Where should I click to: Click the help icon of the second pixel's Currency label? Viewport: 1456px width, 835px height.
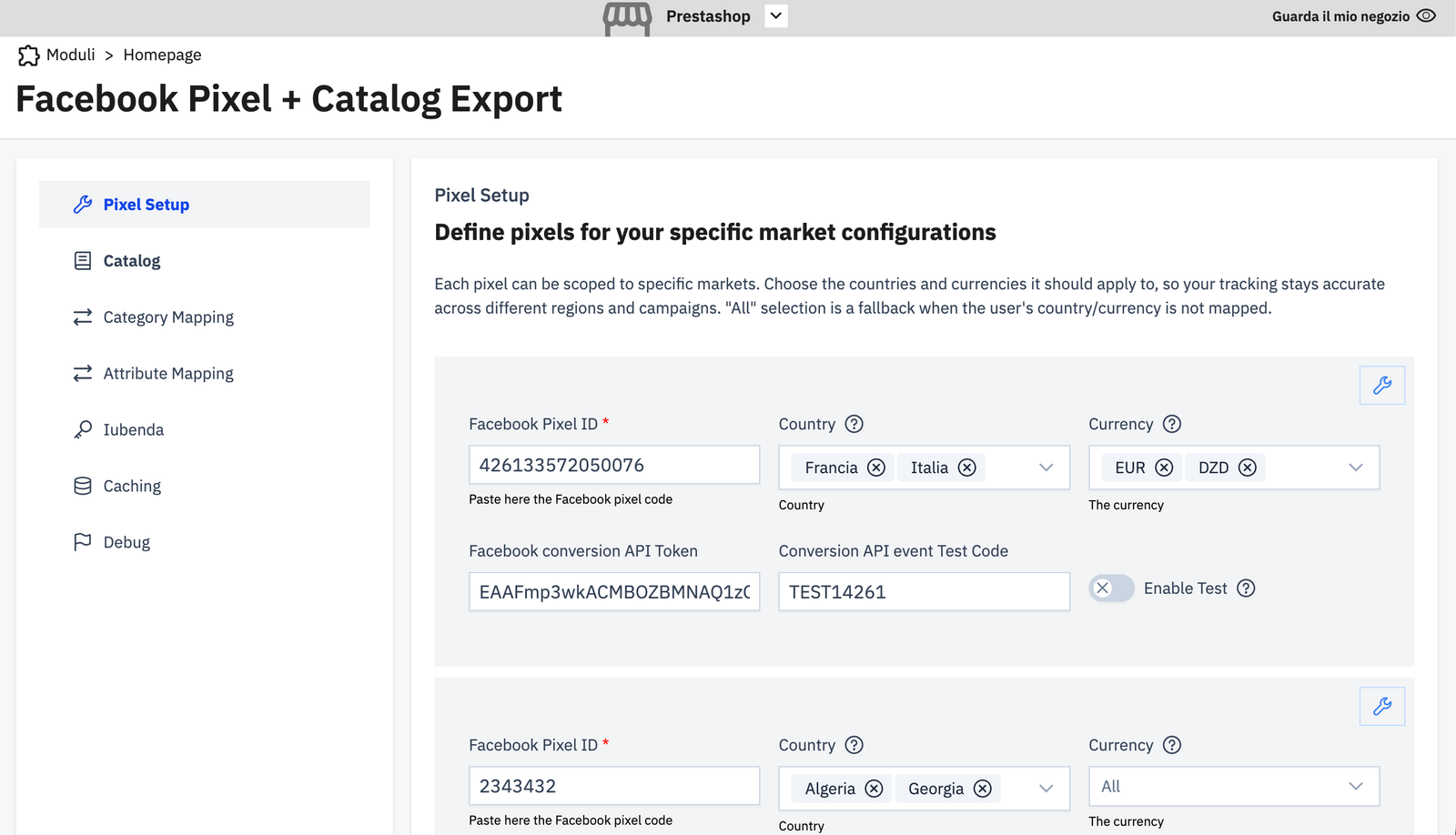(1172, 745)
